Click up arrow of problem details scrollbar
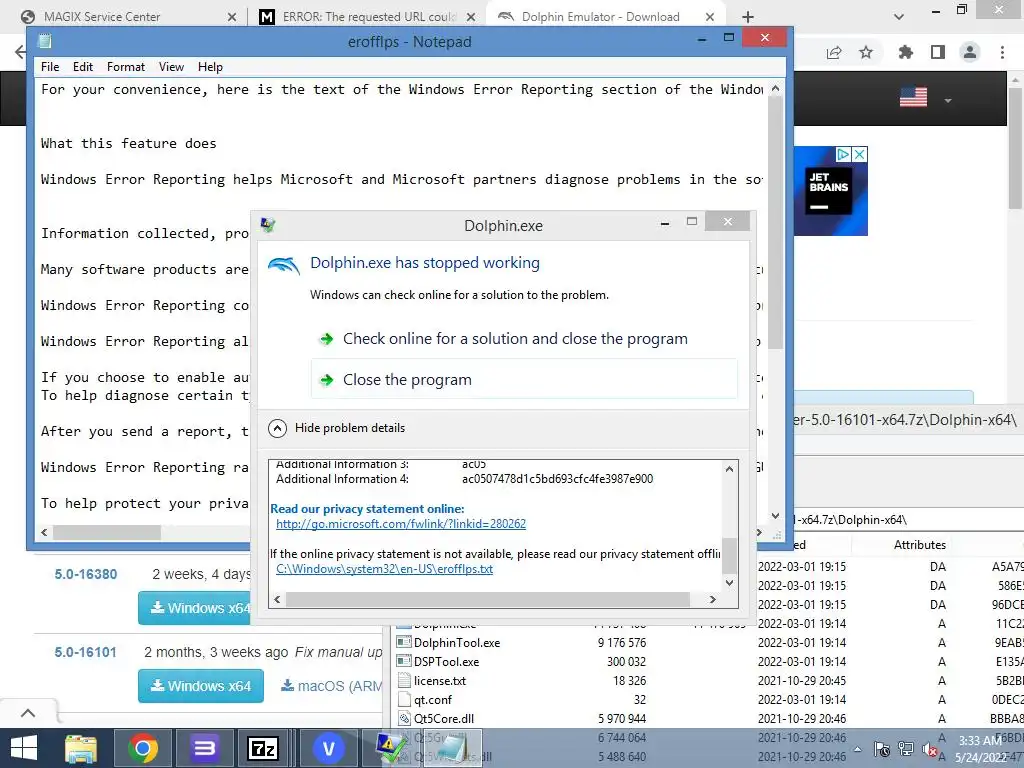The image size is (1024, 768). (x=729, y=469)
